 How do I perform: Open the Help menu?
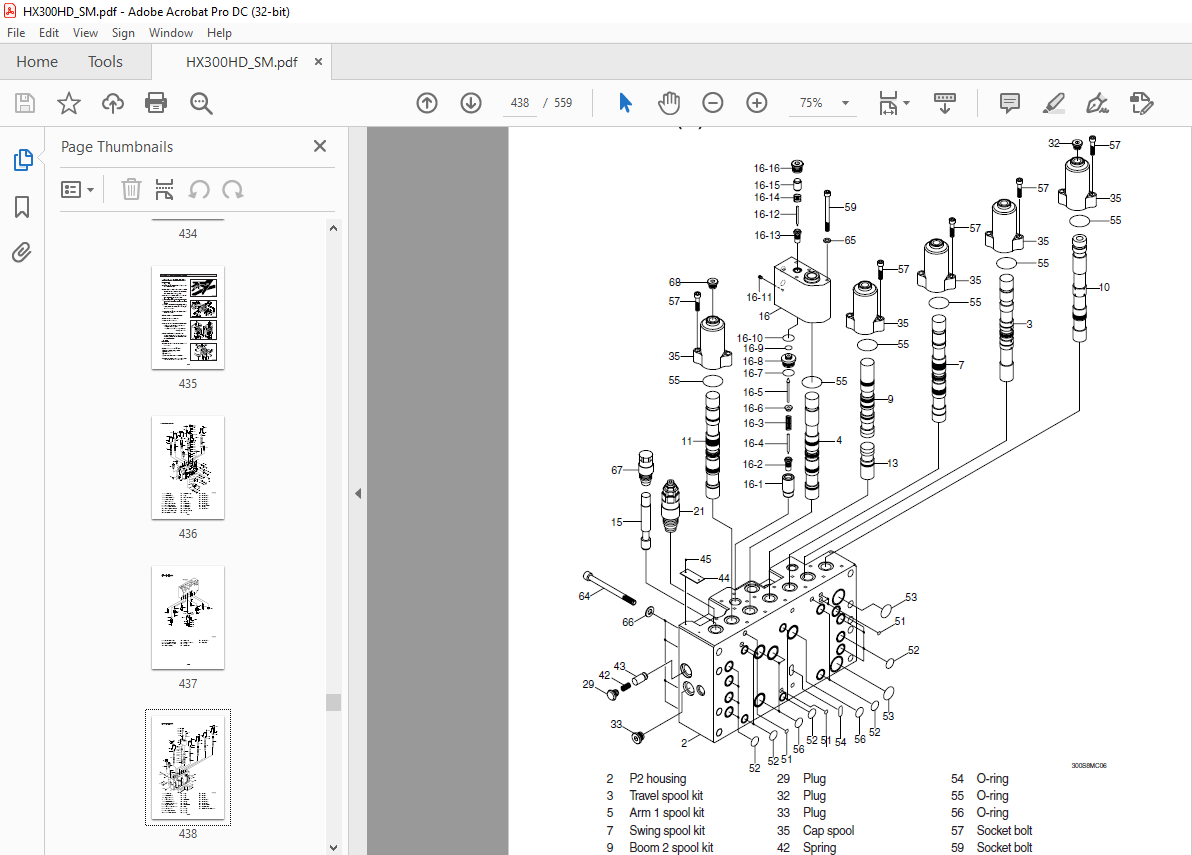(x=219, y=33)
